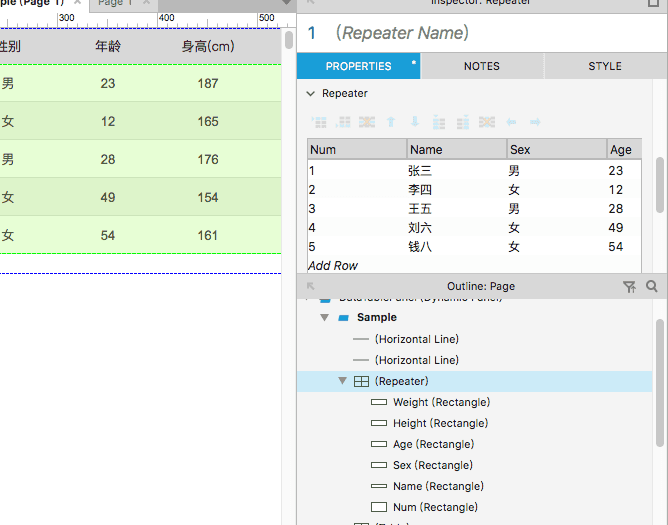Insert a row below in repeater dataset
This screenshot has width=668, height=525.
pyautogui.click(x=343, y=122)
